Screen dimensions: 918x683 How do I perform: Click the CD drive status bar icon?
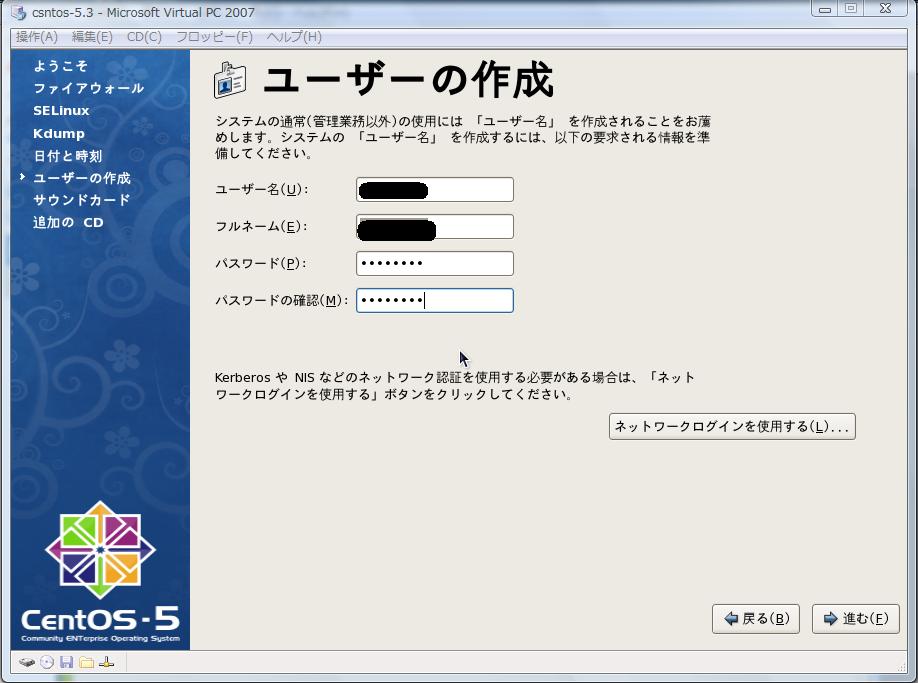pos(46,662)
